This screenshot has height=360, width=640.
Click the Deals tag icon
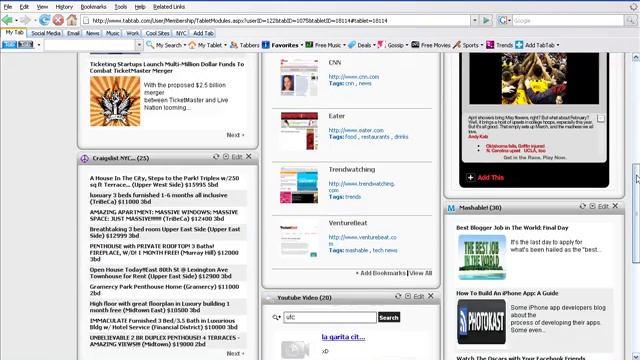pos(351,45)
